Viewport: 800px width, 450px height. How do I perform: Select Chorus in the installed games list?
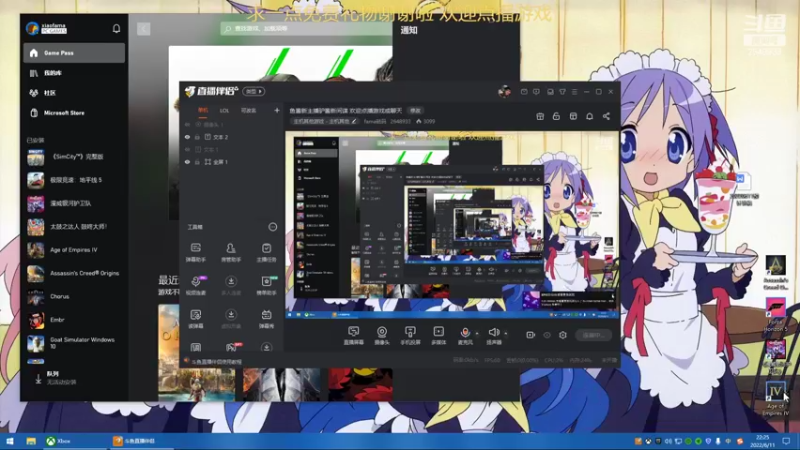pos(73,296)
